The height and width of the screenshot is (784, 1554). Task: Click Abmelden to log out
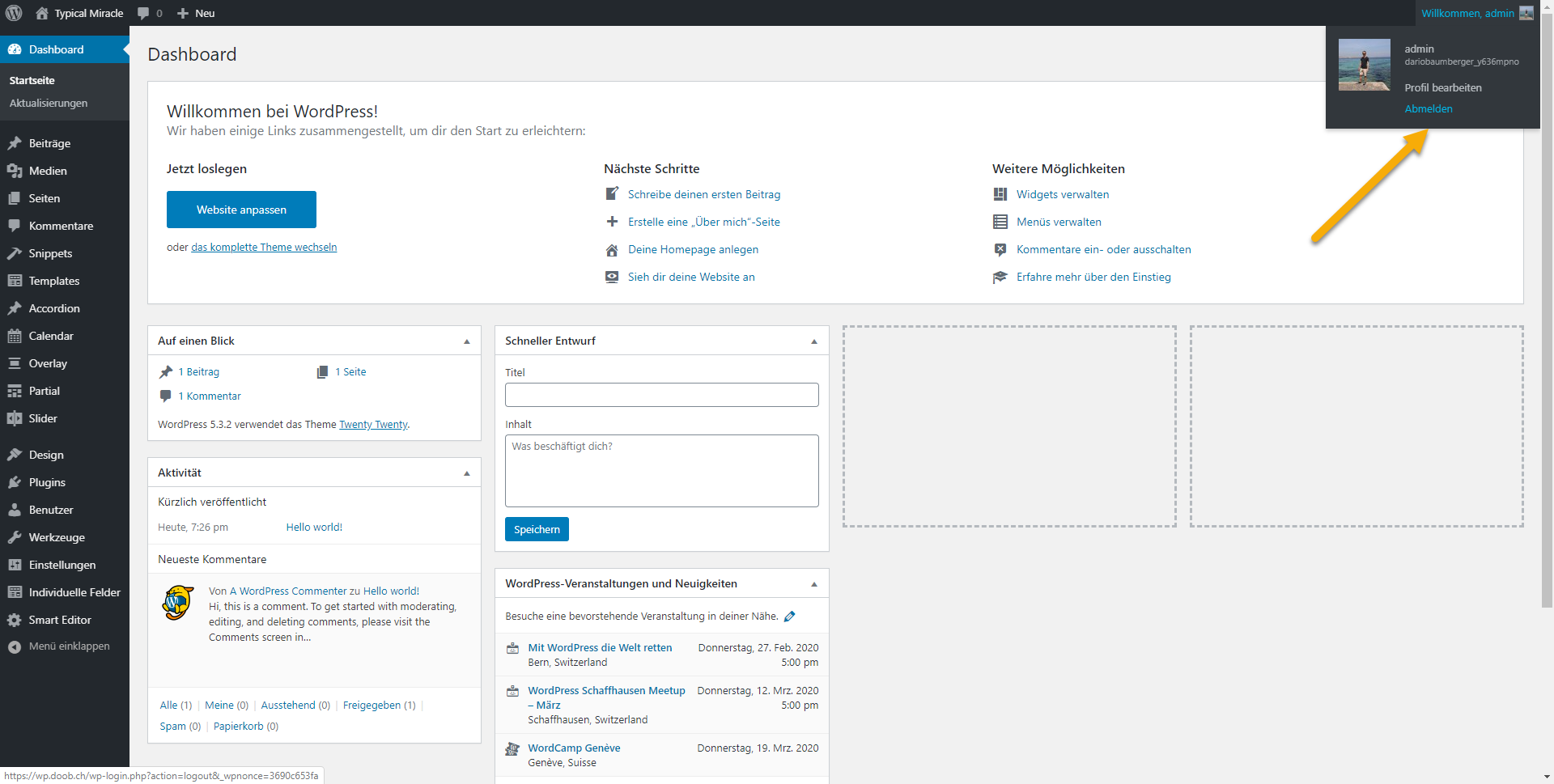click(1429, 108)
